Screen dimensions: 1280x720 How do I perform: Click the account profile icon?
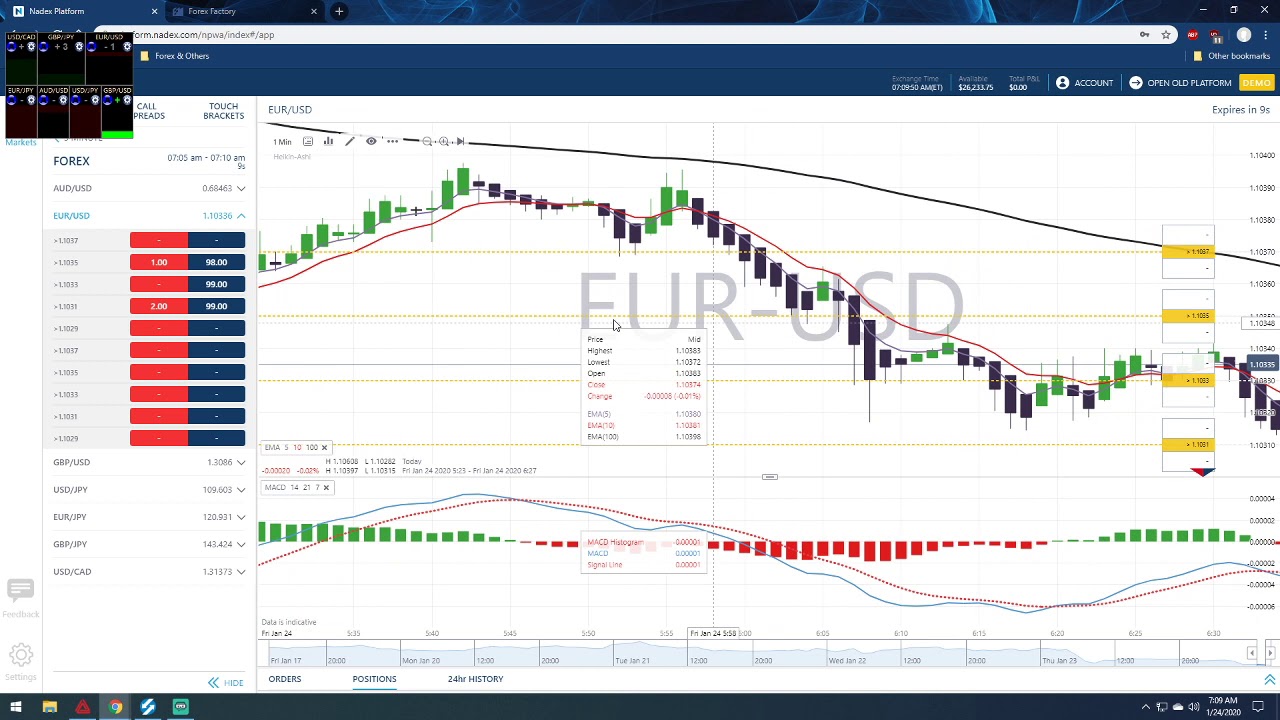pyautogui.click(x=1062, y=83)
